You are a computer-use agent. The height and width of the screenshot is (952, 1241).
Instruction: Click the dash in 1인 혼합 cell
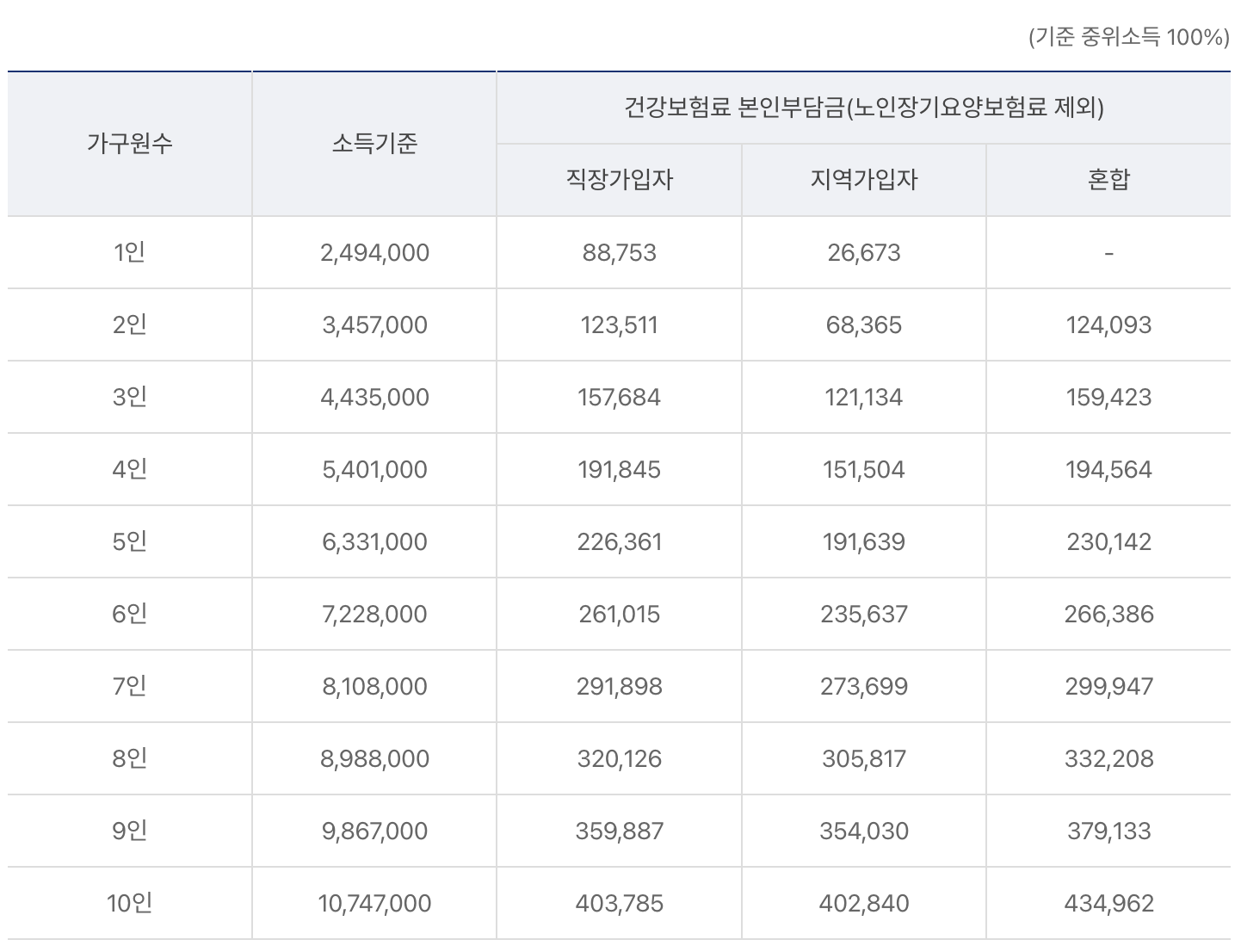click(1108, 253)
